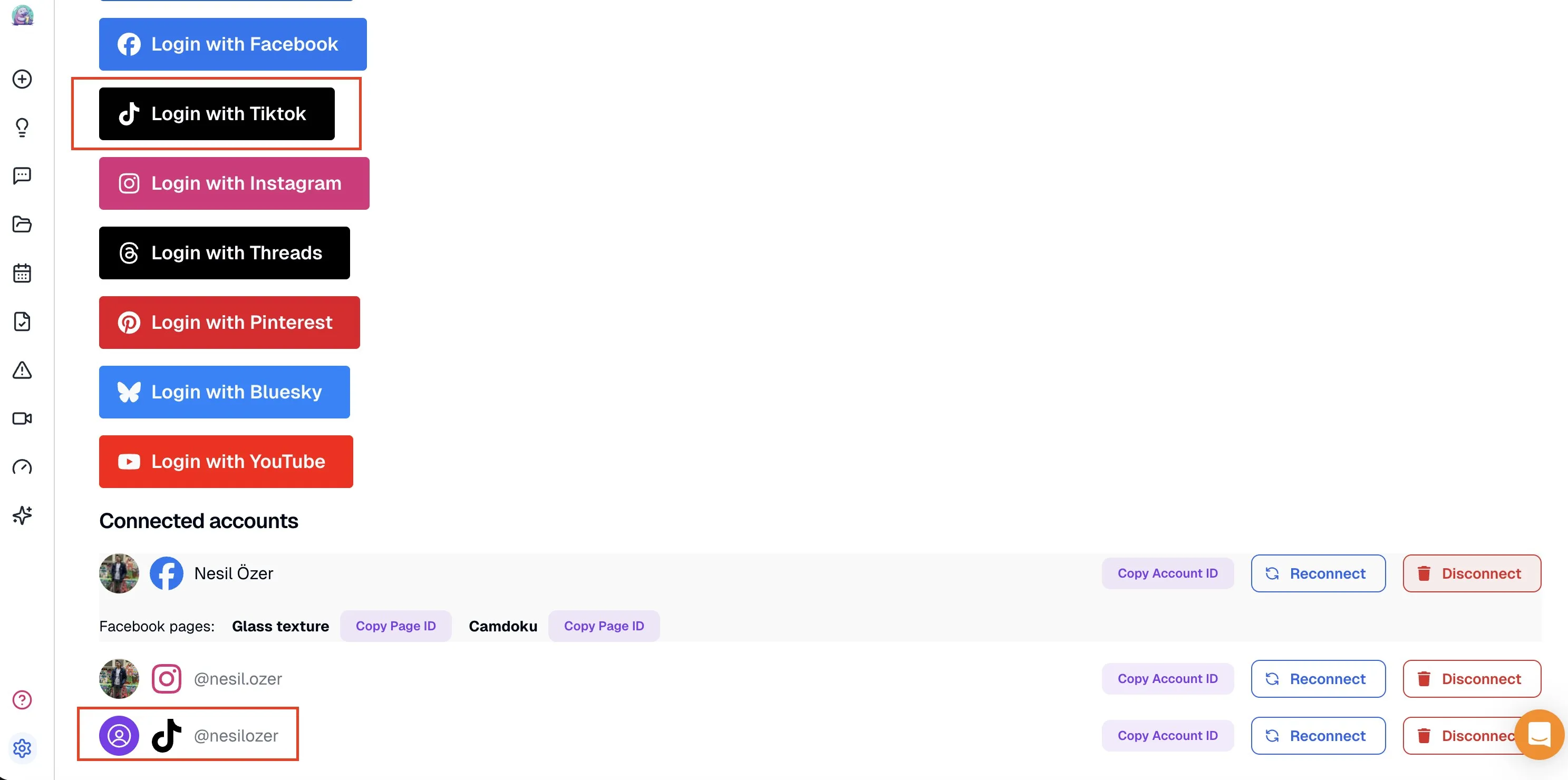The width and height of the screenshot is (1568, 780).
Task: Copy Page ID for Glass texture
Action: [x=395, y=626]
